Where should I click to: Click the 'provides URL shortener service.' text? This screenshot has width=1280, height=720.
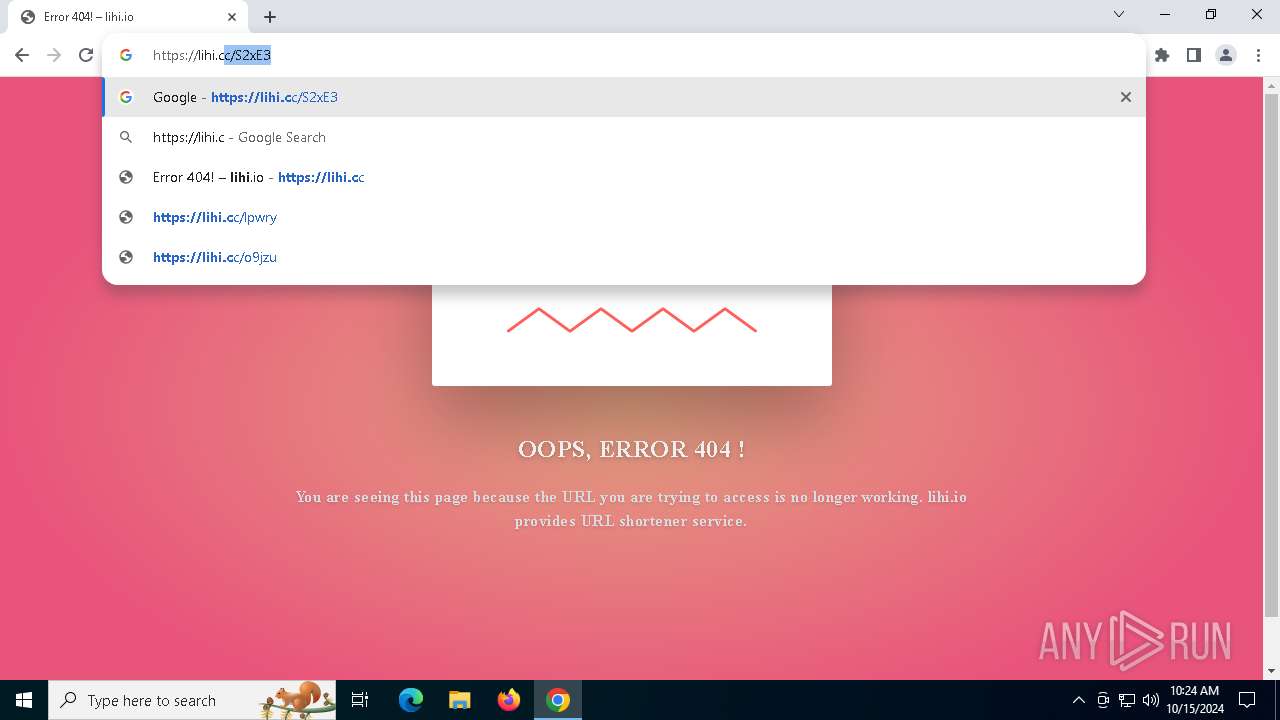(x=630, y=521)
